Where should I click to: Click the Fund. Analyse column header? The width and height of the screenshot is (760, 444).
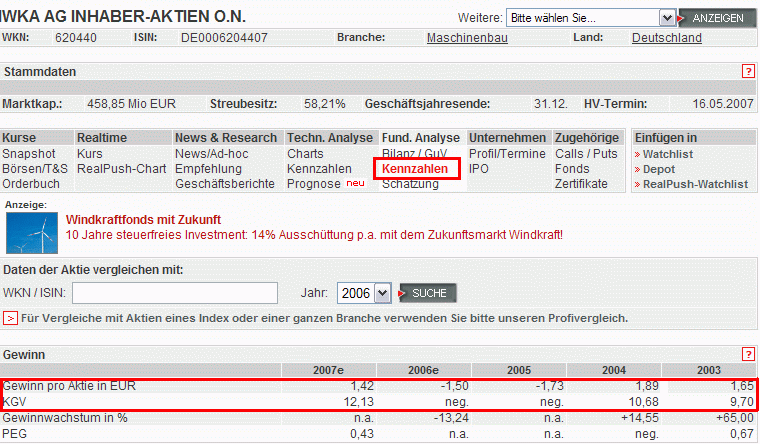coord(421,138)
